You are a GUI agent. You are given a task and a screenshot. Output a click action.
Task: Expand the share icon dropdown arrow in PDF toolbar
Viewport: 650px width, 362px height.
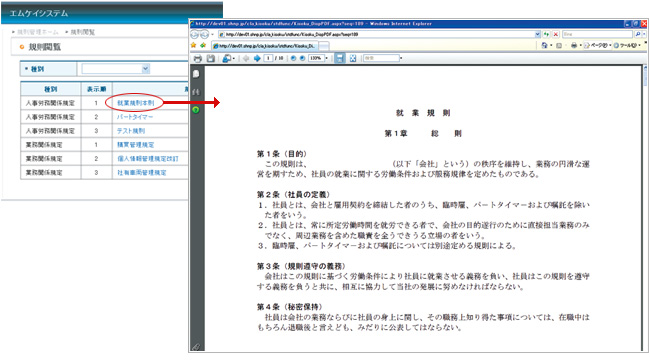point(234,58)
